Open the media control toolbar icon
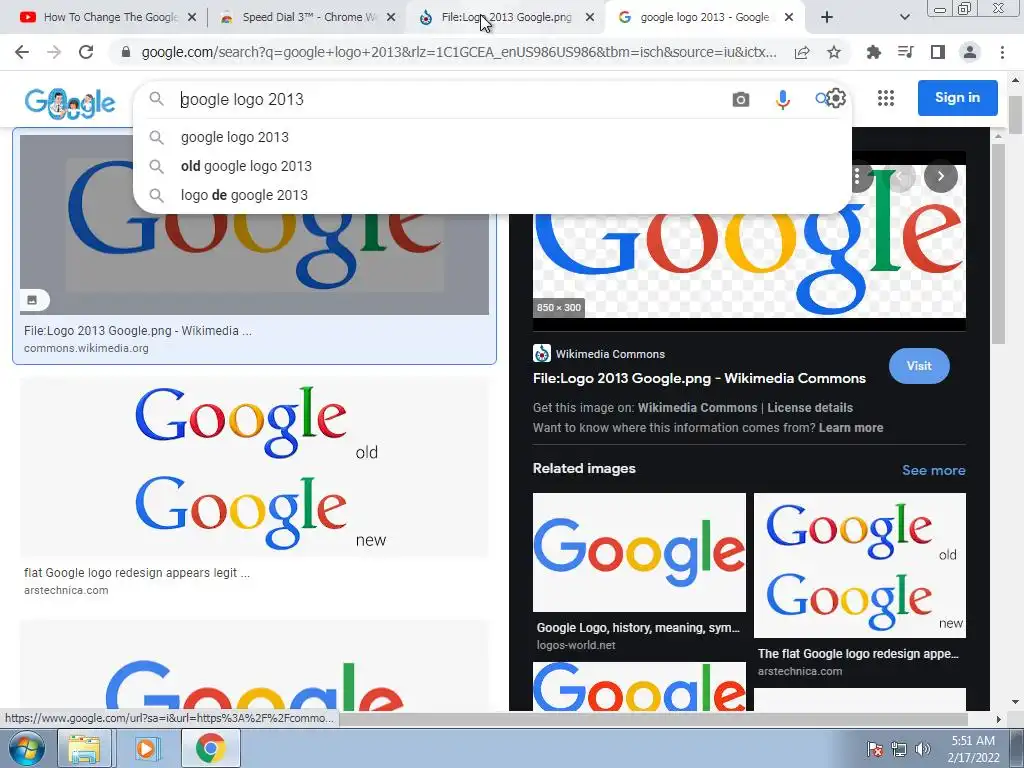The width and height of the screenshot is (1024, 768). [906, 52]
